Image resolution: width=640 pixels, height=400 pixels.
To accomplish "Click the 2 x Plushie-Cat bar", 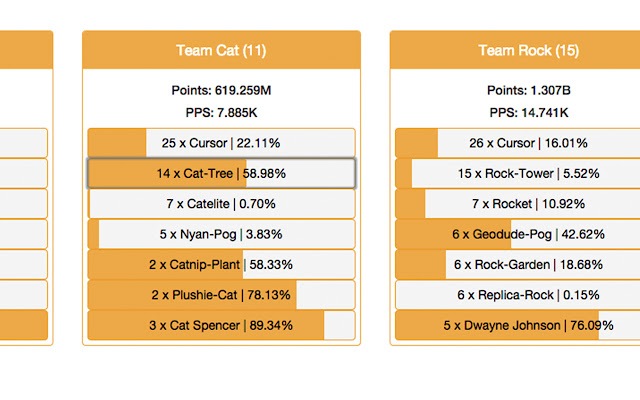I will coord(221,295).
